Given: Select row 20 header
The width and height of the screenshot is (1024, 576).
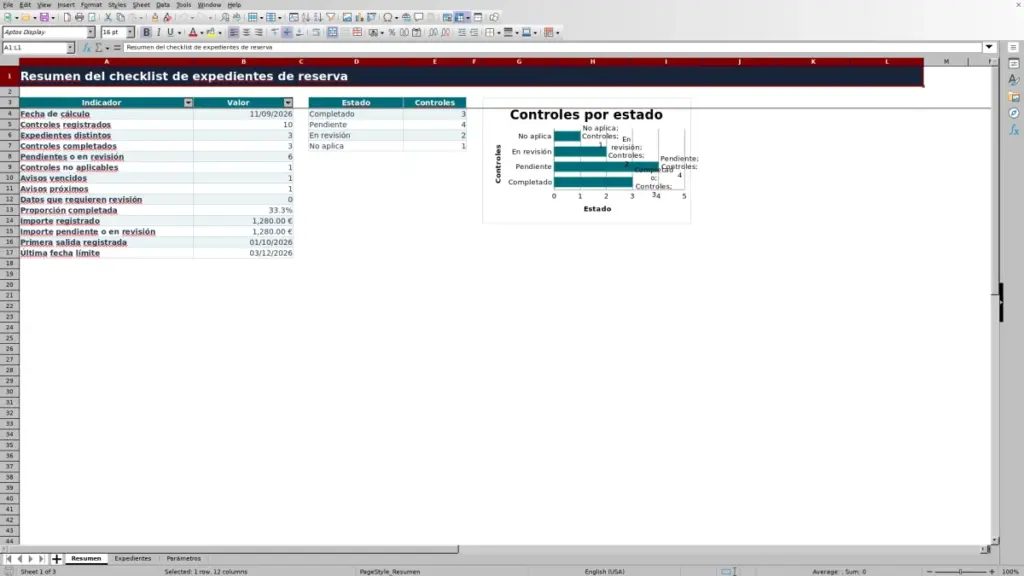Looking at the screenshot, I should point(10,285).
